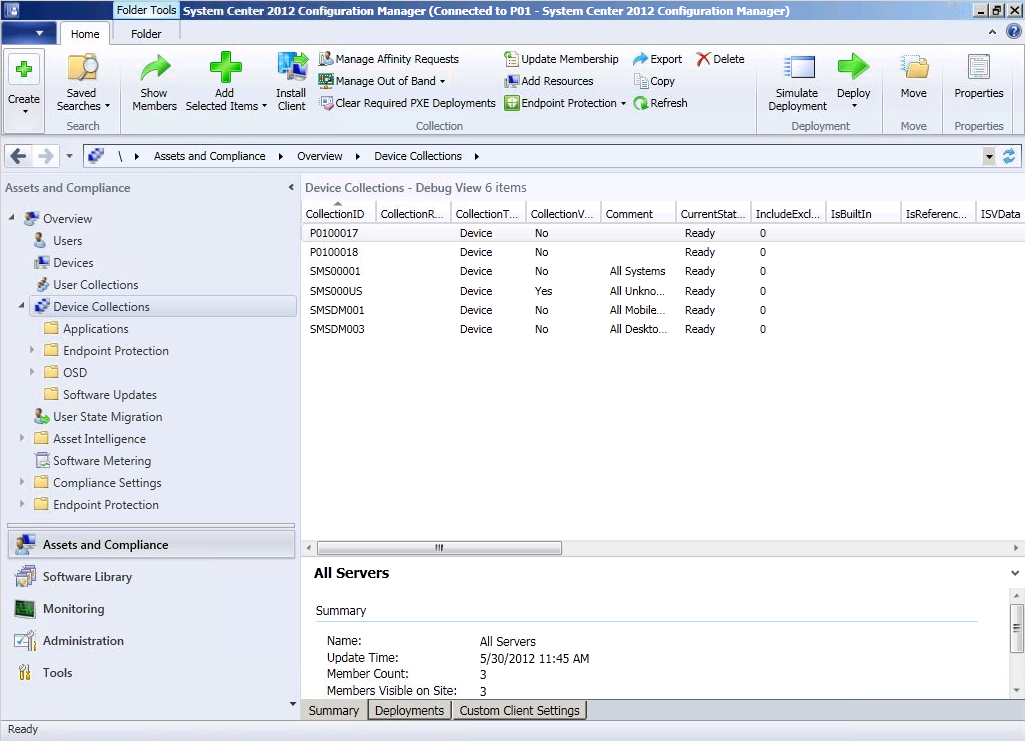This screenshot has height=741, width=1025.
Task: Click Overview in the breadcrumb
Action: [320, 156]
